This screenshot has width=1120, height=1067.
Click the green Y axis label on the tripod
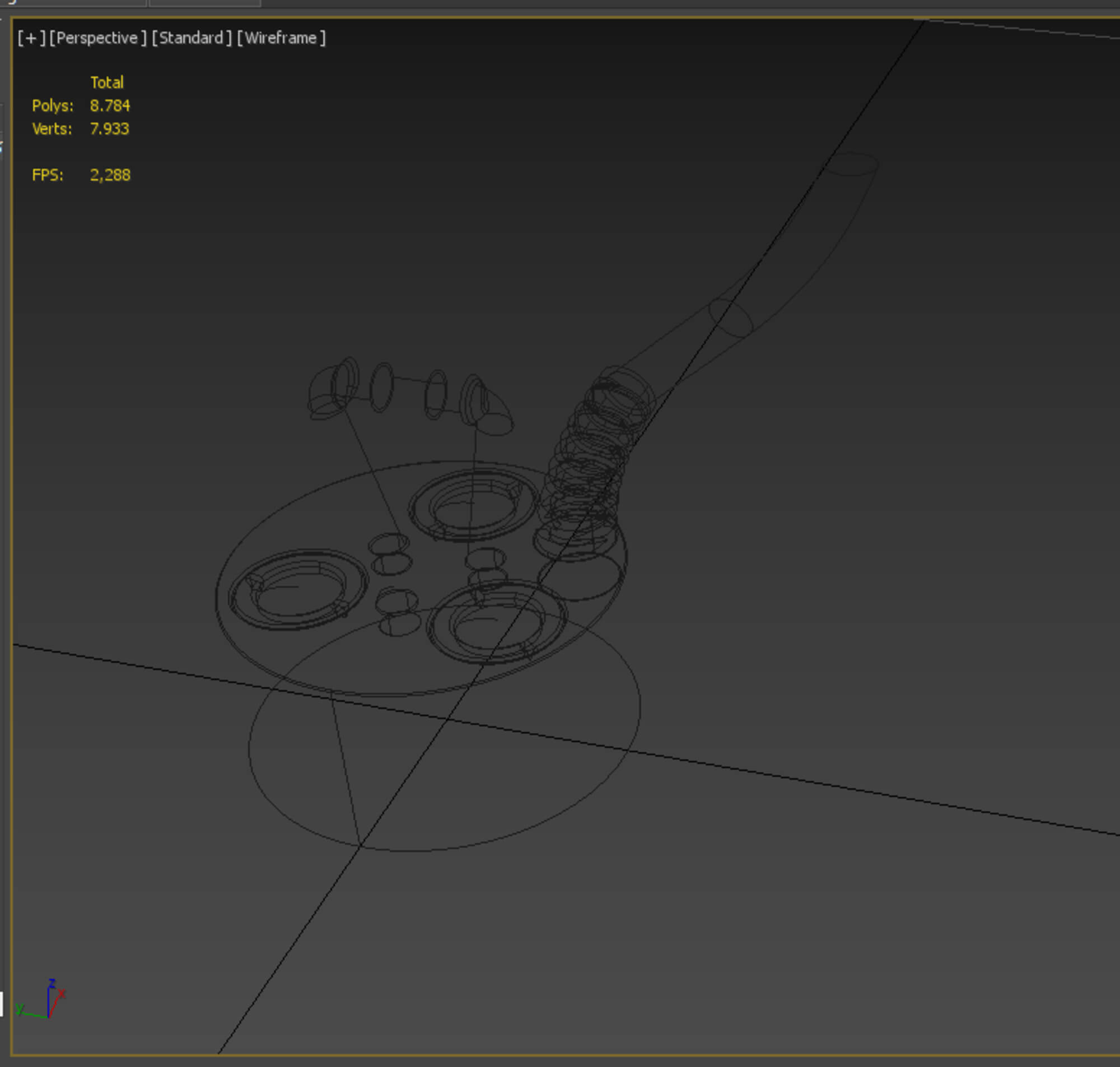point(20,1008)
